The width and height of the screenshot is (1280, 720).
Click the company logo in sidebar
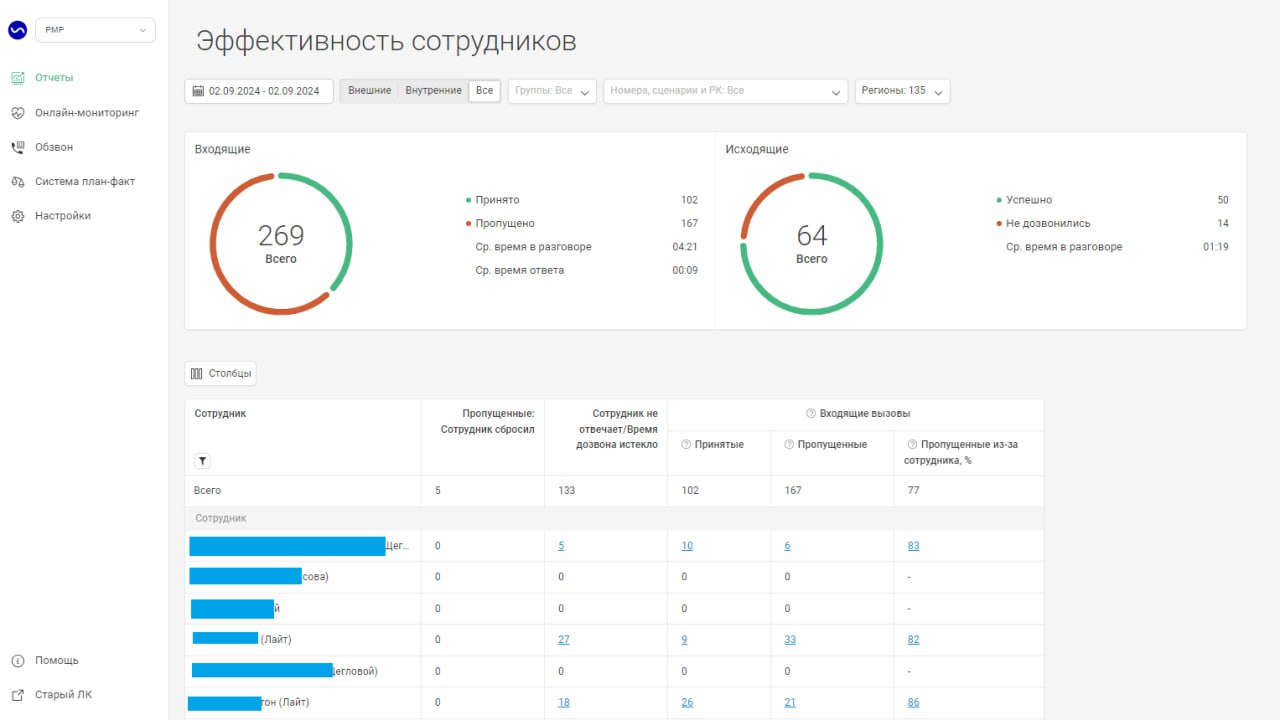point(17,30)
